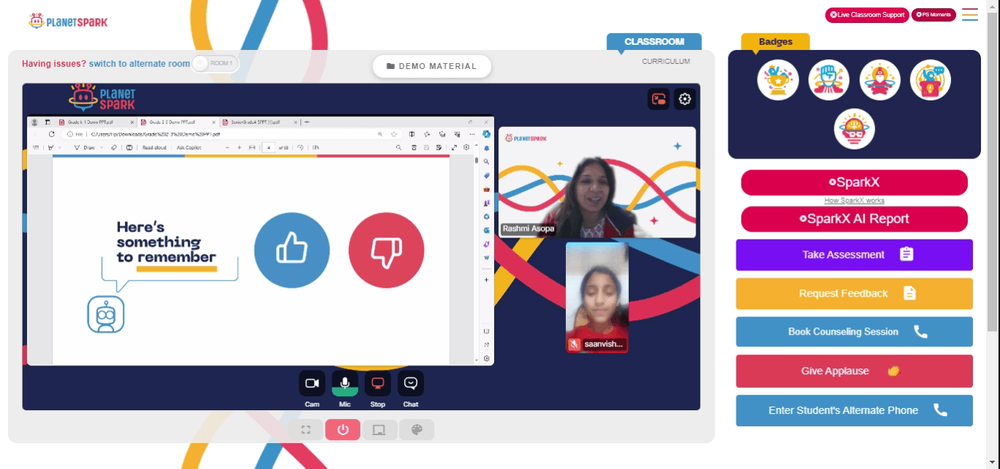Enter fullscreen using the corner-brackets button
Viewport: 1000px width, 469px height.
305,429
